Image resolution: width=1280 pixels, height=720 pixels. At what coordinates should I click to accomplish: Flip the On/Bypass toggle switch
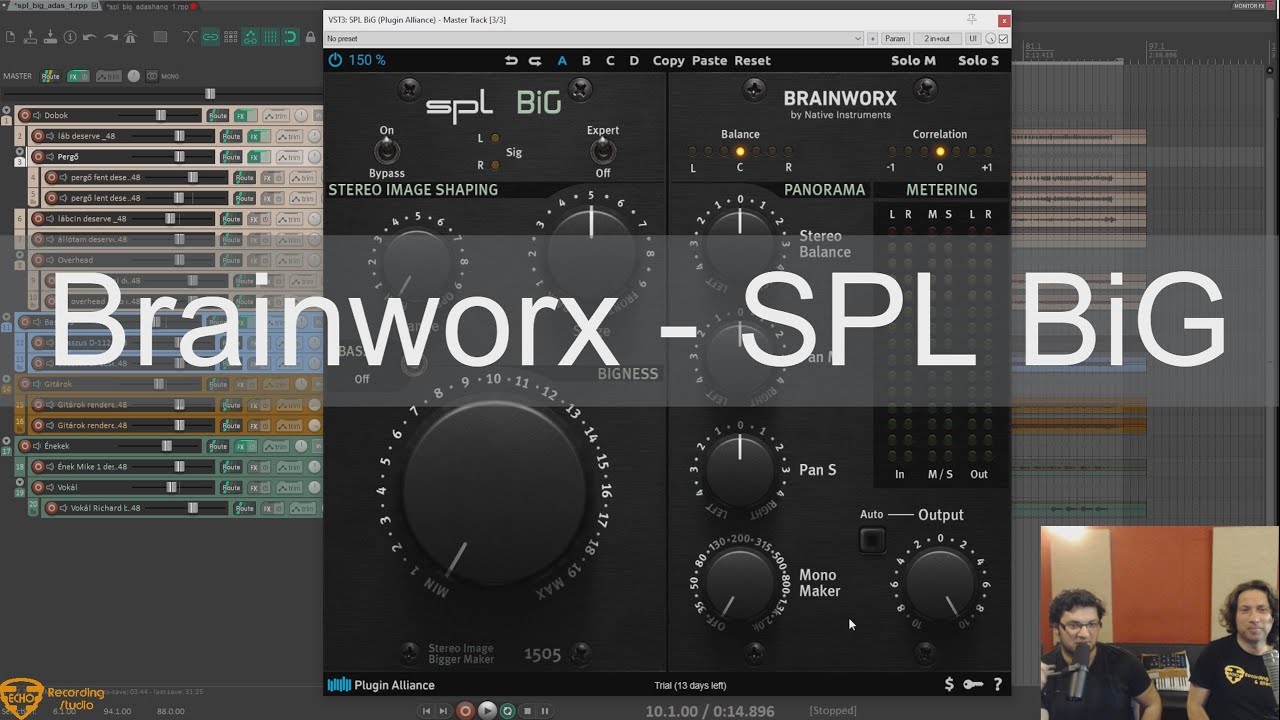click(387, 150)
